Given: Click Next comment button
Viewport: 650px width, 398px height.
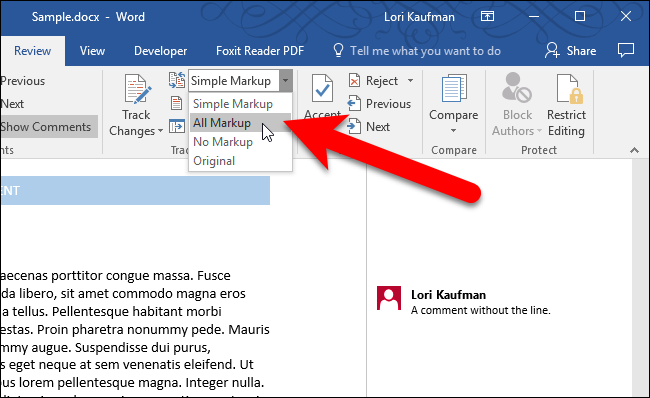Looking at the screenshot, I should click(12, 104).
